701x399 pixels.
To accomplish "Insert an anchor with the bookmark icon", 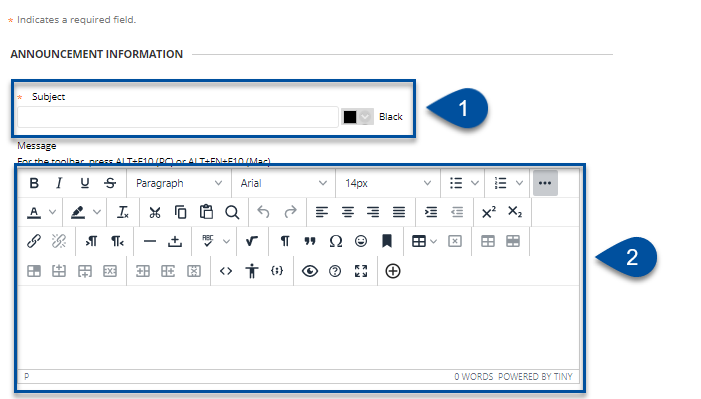I will (387, 242).
